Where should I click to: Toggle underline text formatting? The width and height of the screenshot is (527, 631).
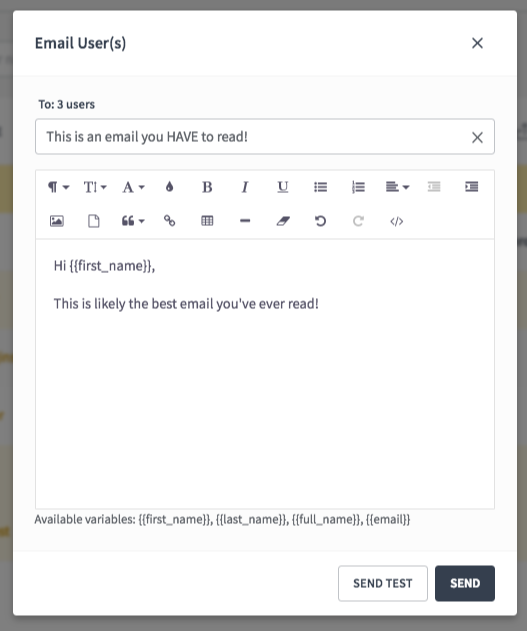[283, 187]
